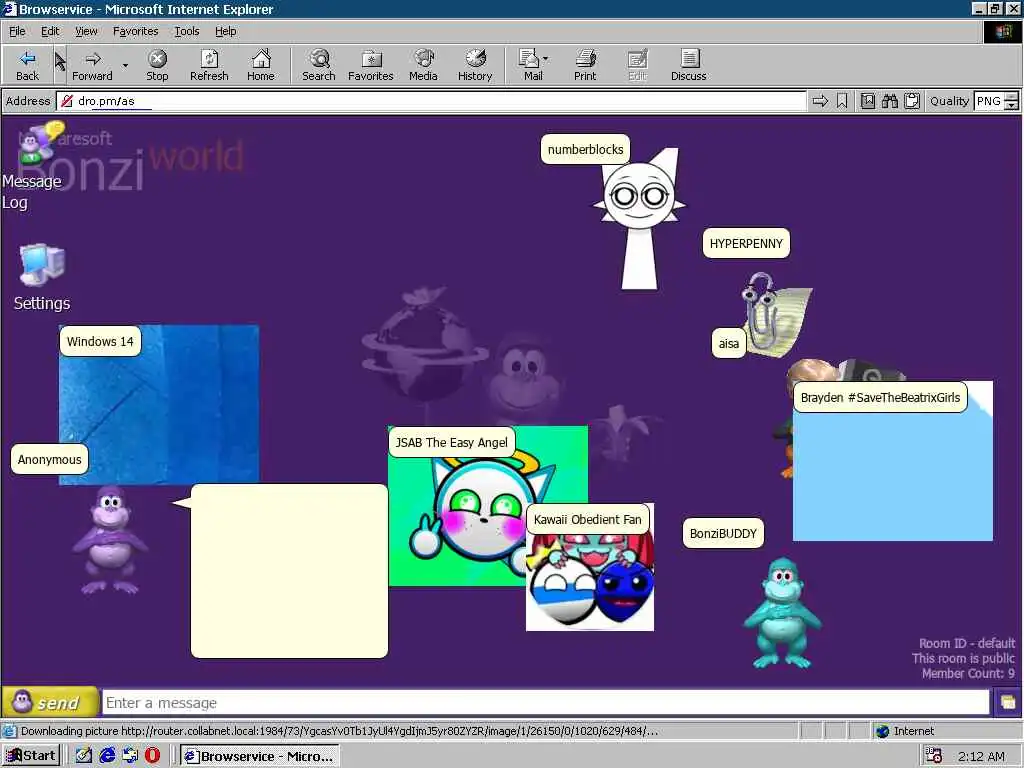Open the Windows Start button
The image size is (1024, 768).
tap(31, 756)
